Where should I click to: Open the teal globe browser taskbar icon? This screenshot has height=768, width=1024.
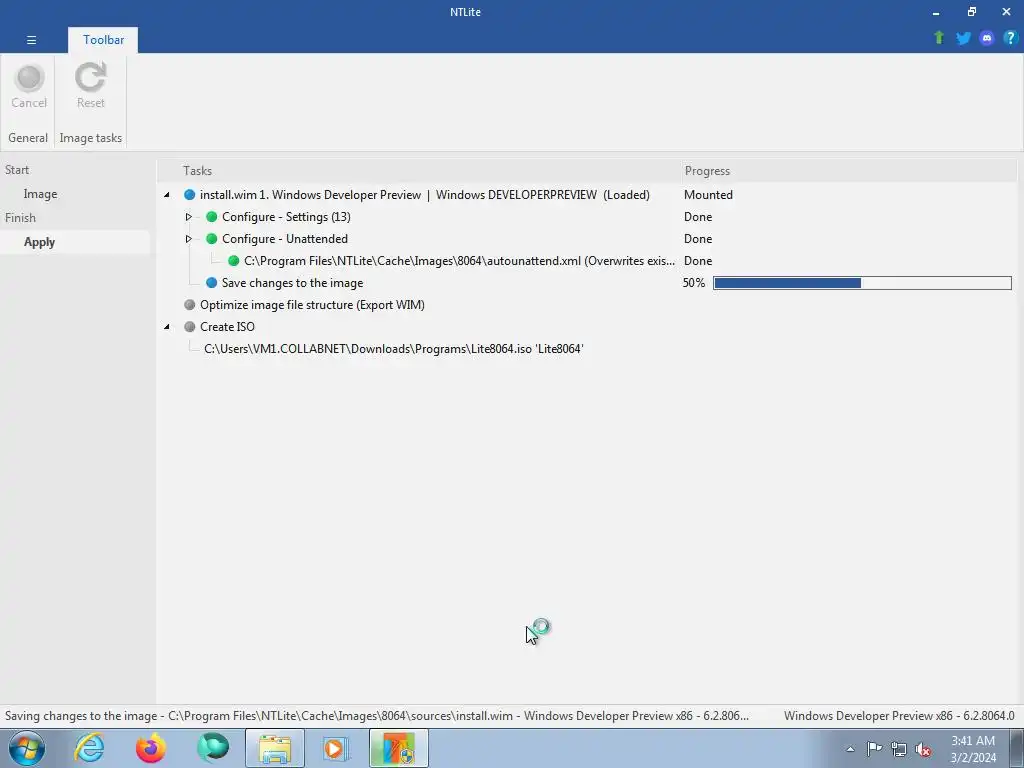213,748
